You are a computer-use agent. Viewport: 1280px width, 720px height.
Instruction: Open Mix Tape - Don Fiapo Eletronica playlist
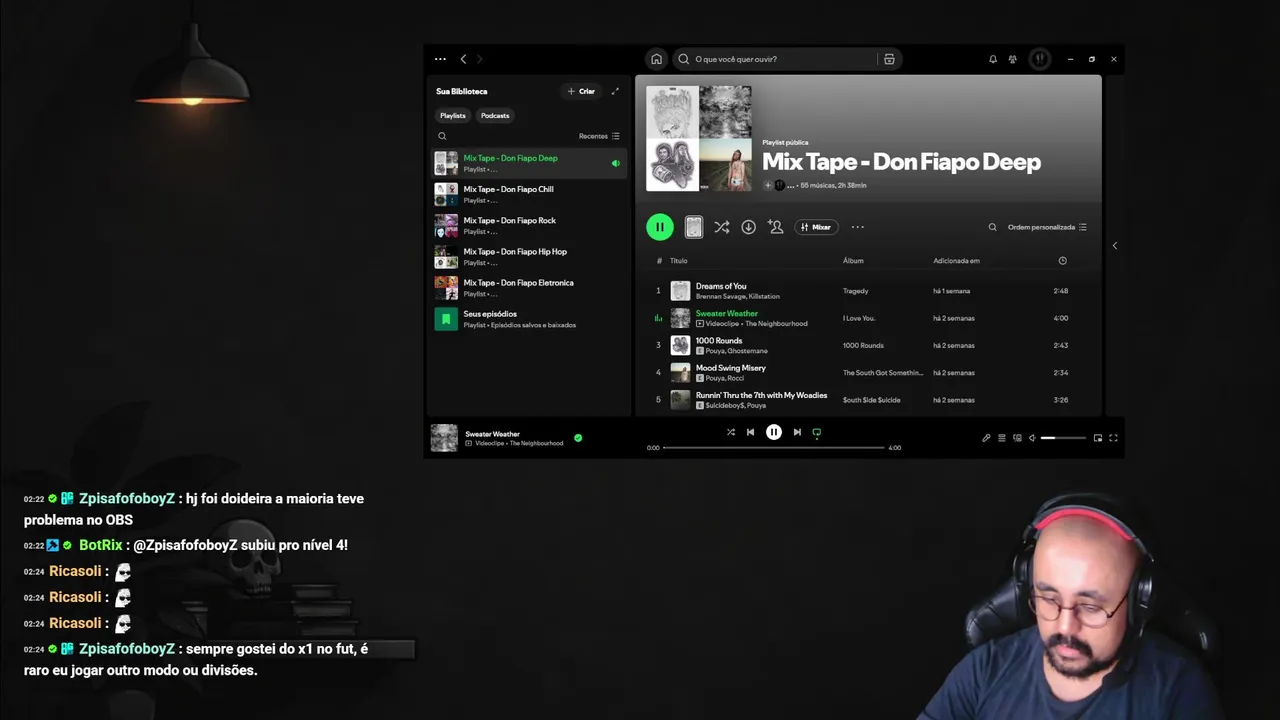click(529, 288)
